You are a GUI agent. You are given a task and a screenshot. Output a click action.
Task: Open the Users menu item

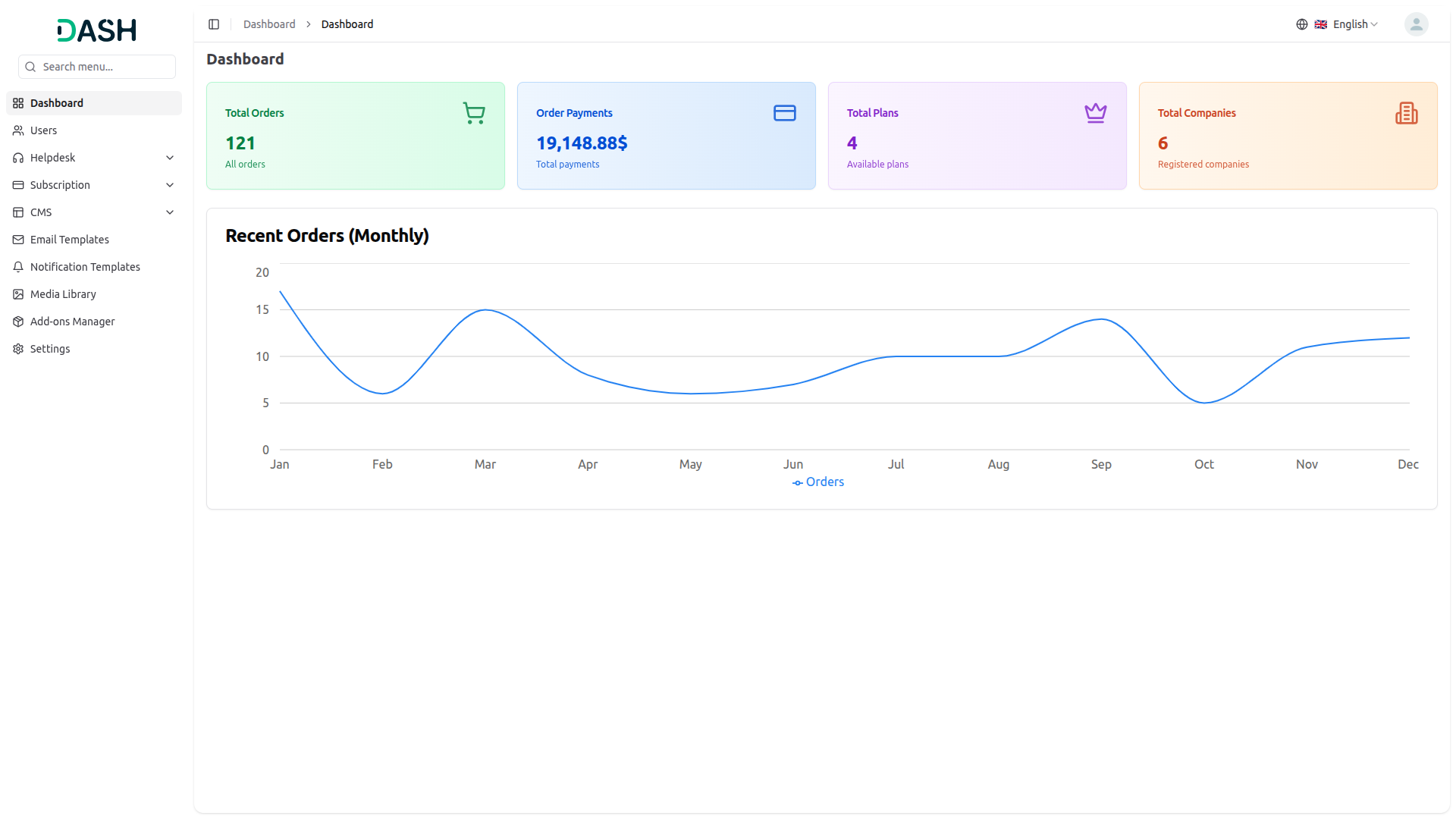(44, 130)
